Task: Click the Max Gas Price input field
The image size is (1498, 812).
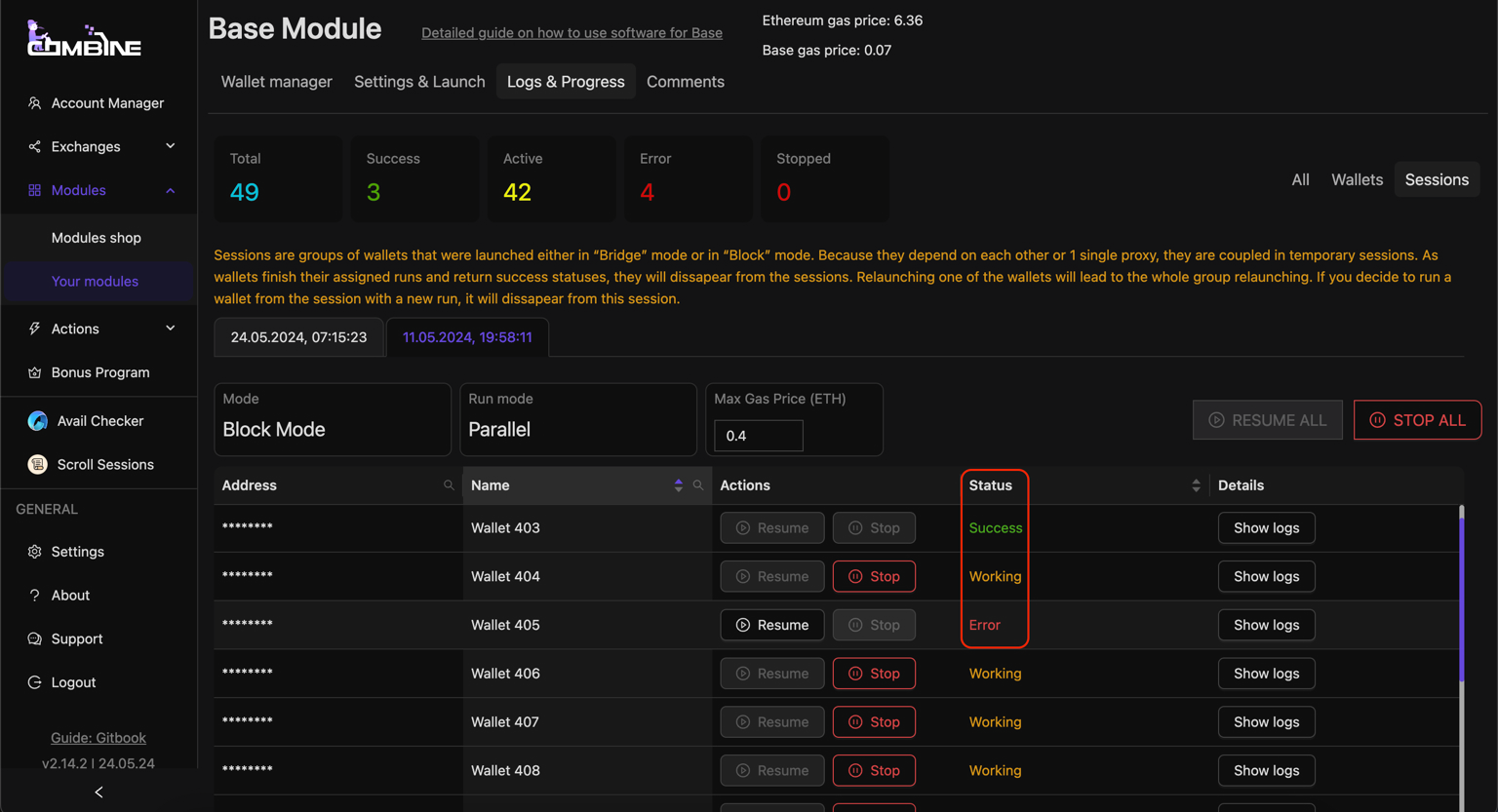Action: point(759,436)
